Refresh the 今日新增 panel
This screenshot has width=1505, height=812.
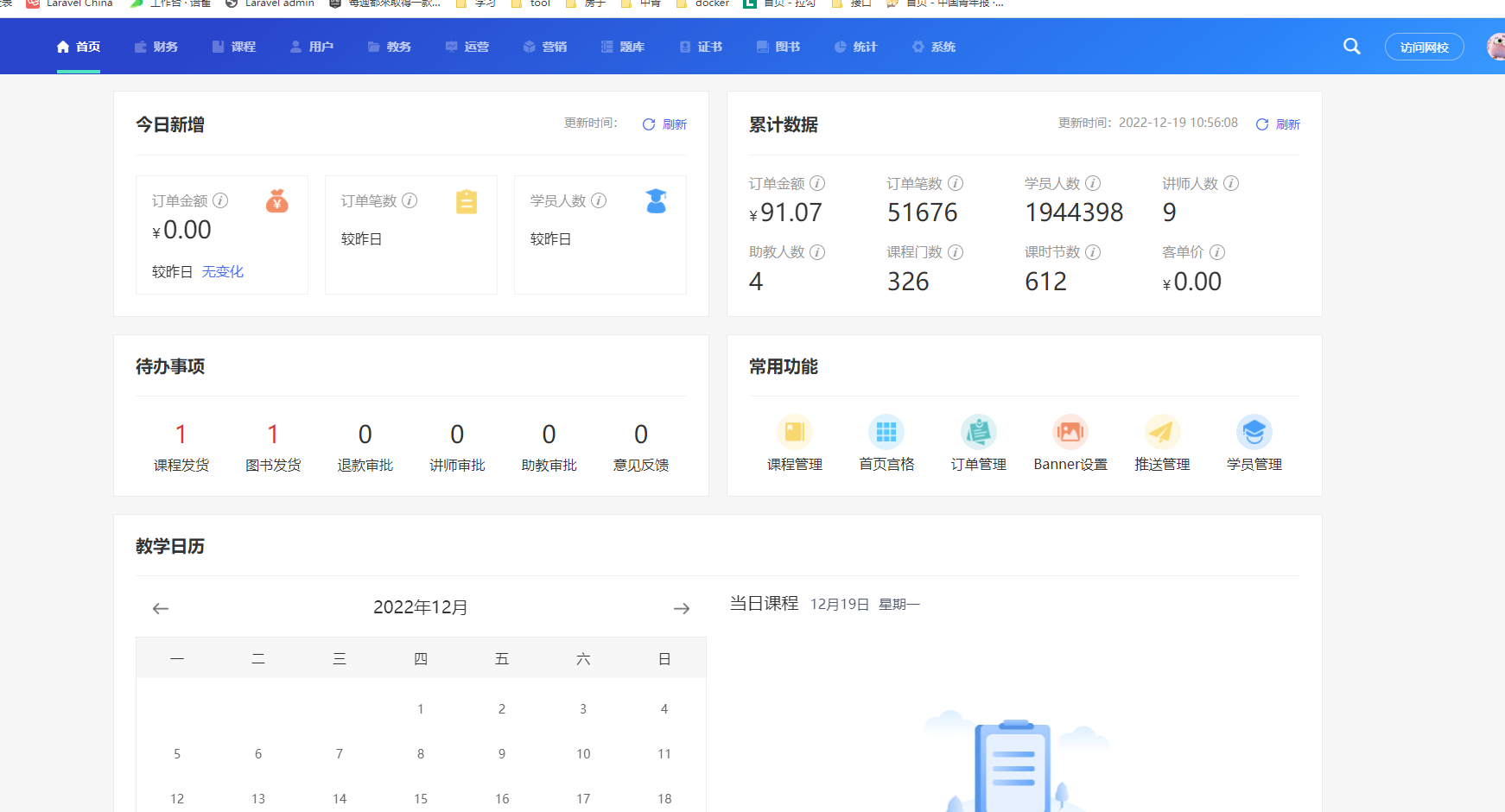[664, 124]
